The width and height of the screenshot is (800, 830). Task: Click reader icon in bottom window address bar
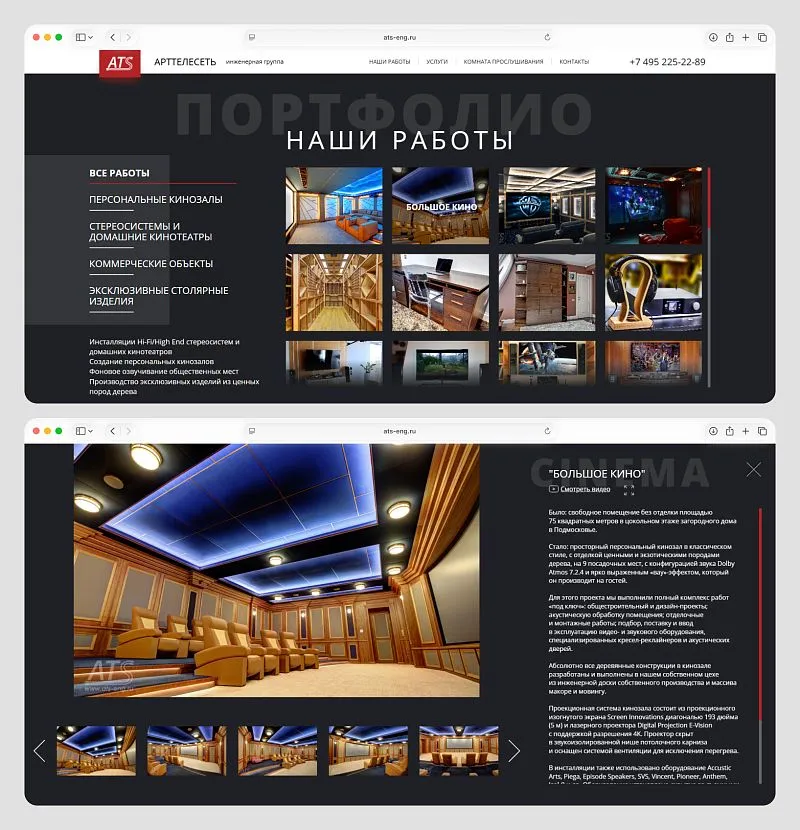click(x=252, y=431)
